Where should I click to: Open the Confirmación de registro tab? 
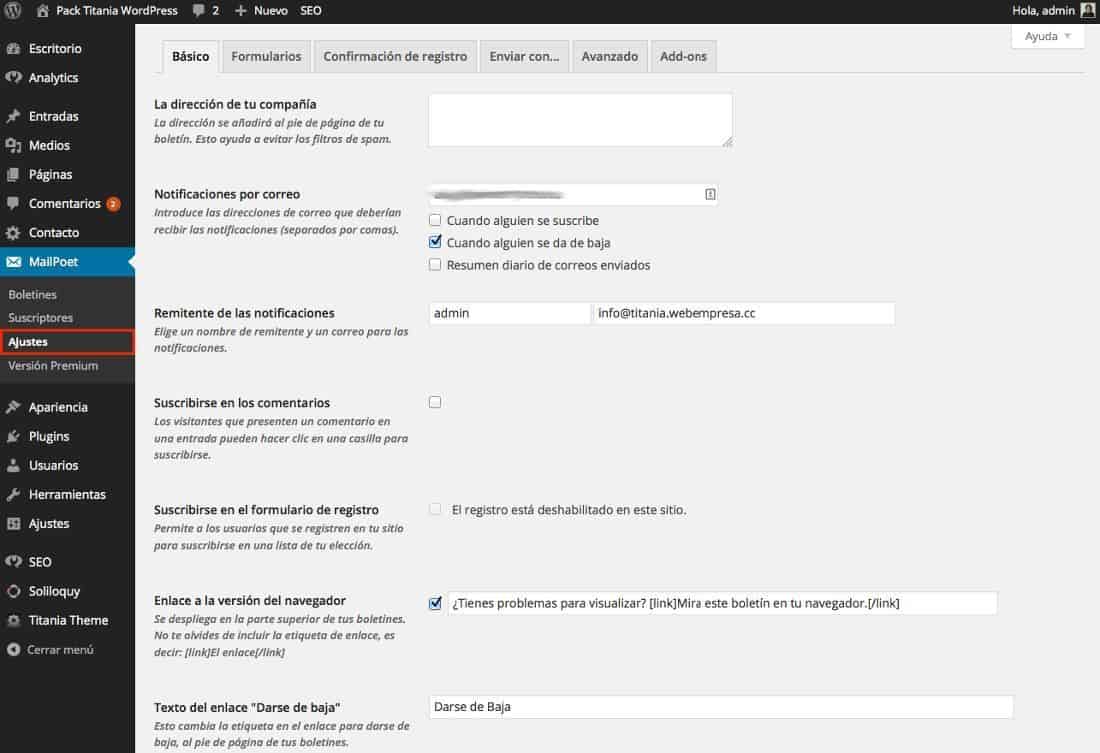395,56
